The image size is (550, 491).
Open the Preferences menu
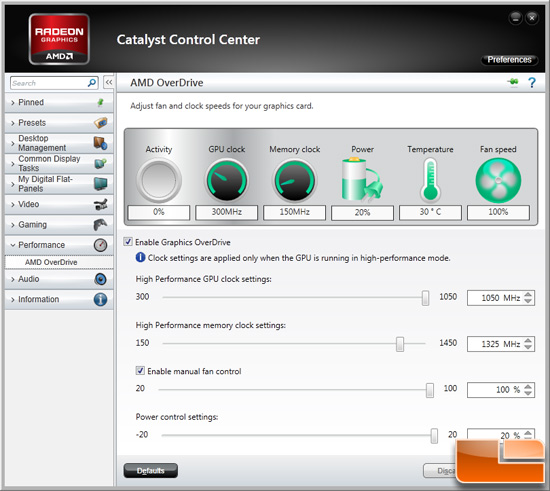point(509,60)
